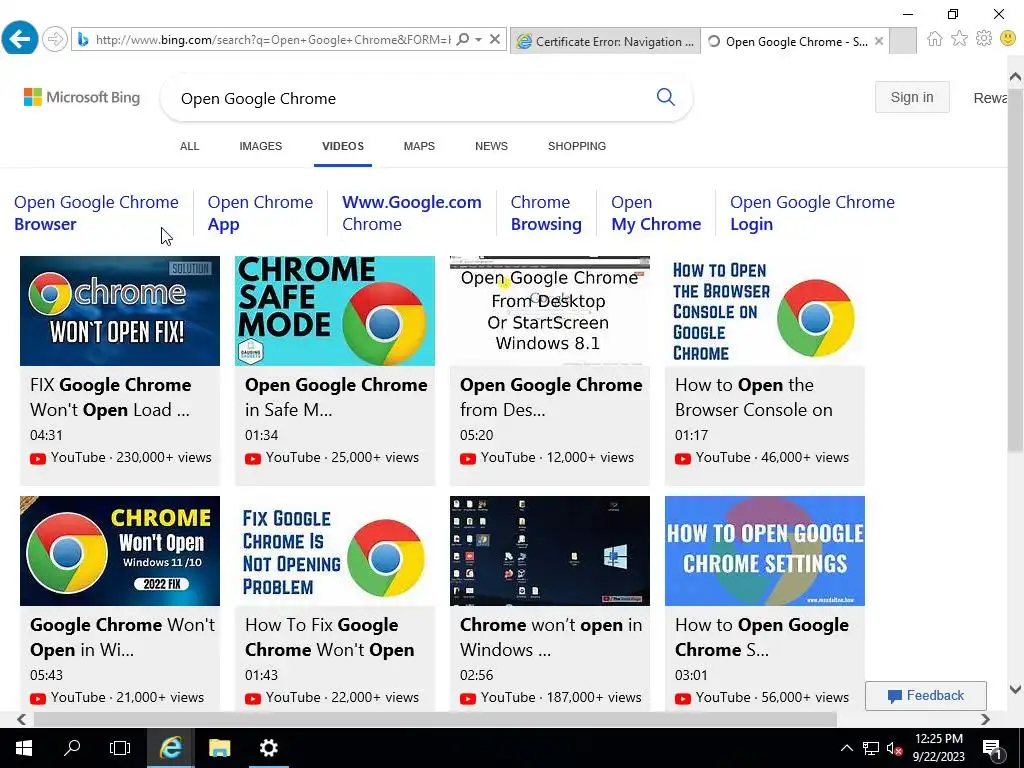Click title FIX Google Chrome Won't Open Load

pyautogui.click(x=110, y=397)
